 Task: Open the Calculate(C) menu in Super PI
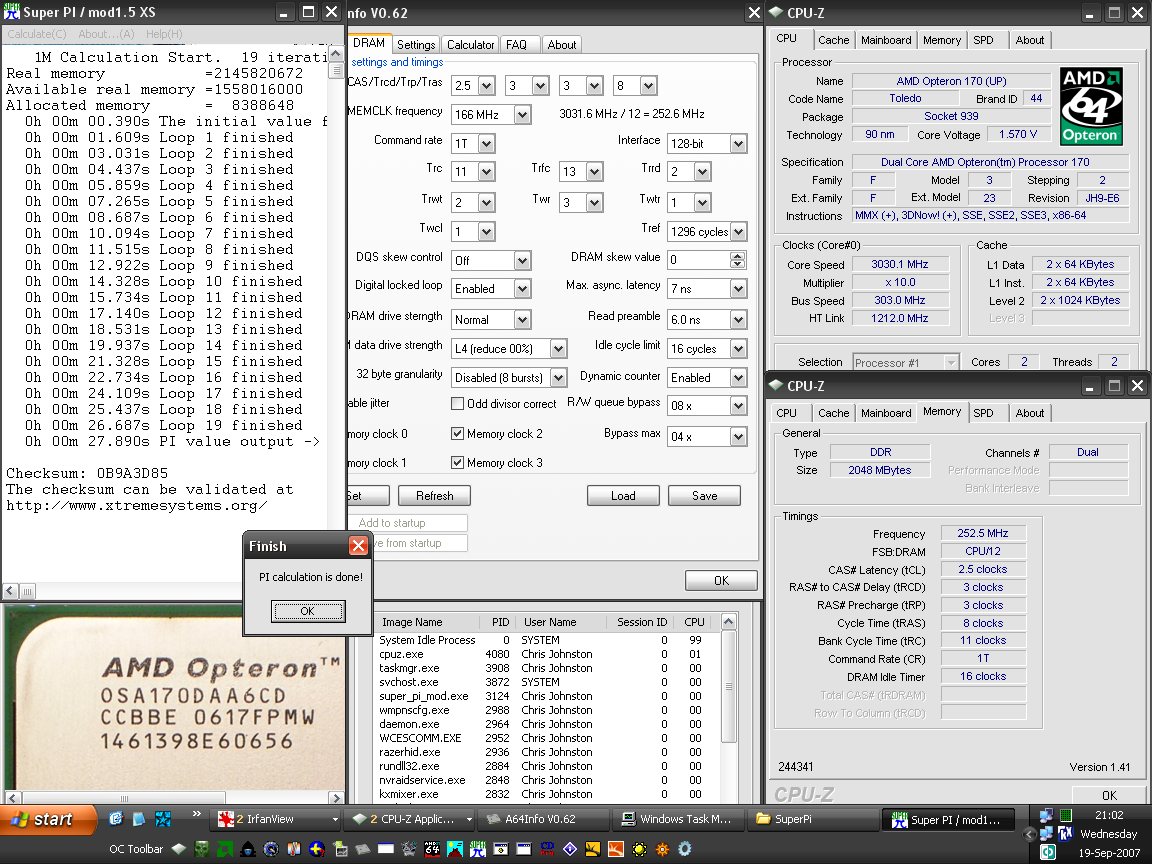coord(37,34)
